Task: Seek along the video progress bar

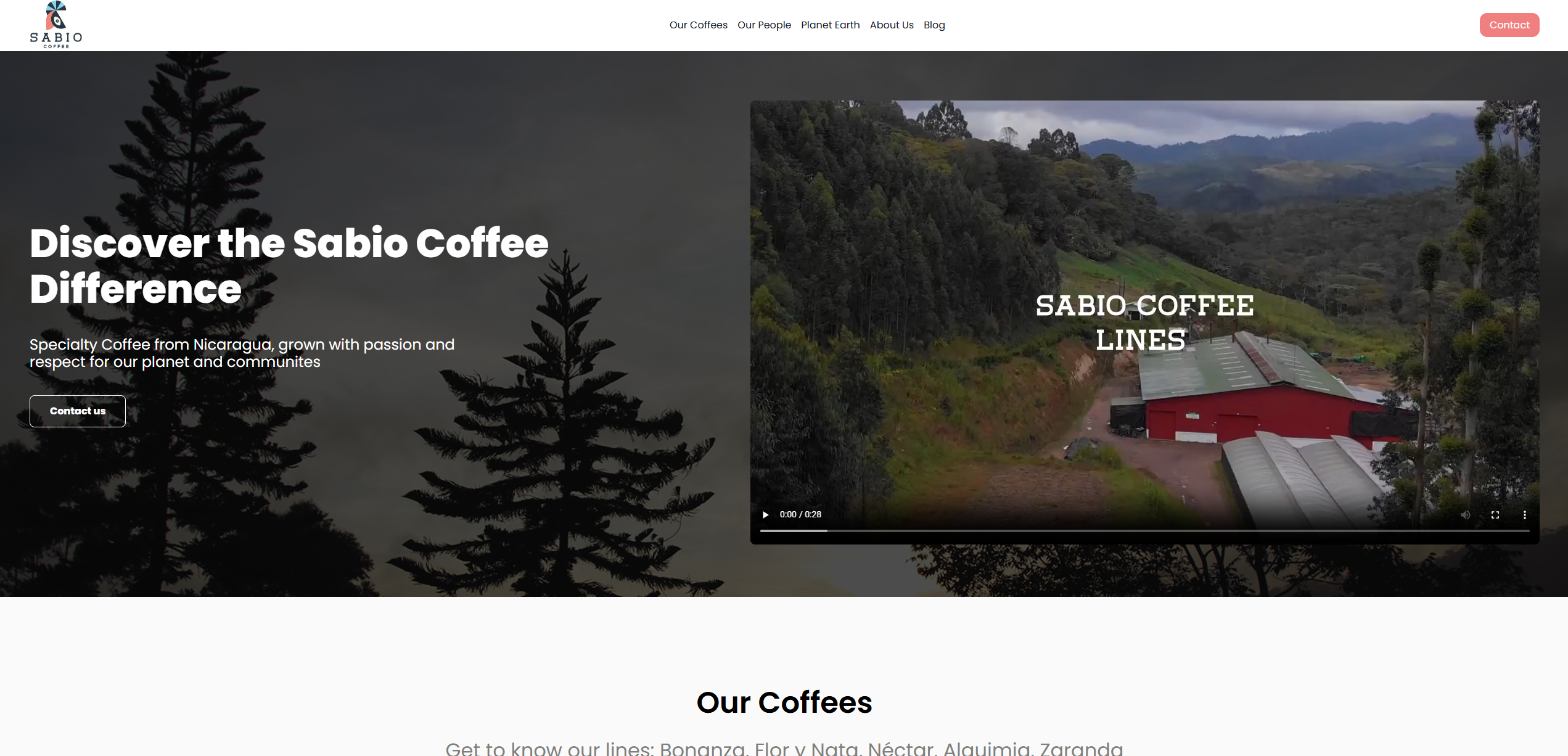Action: pyautogui.click(x=1144, y=531)
